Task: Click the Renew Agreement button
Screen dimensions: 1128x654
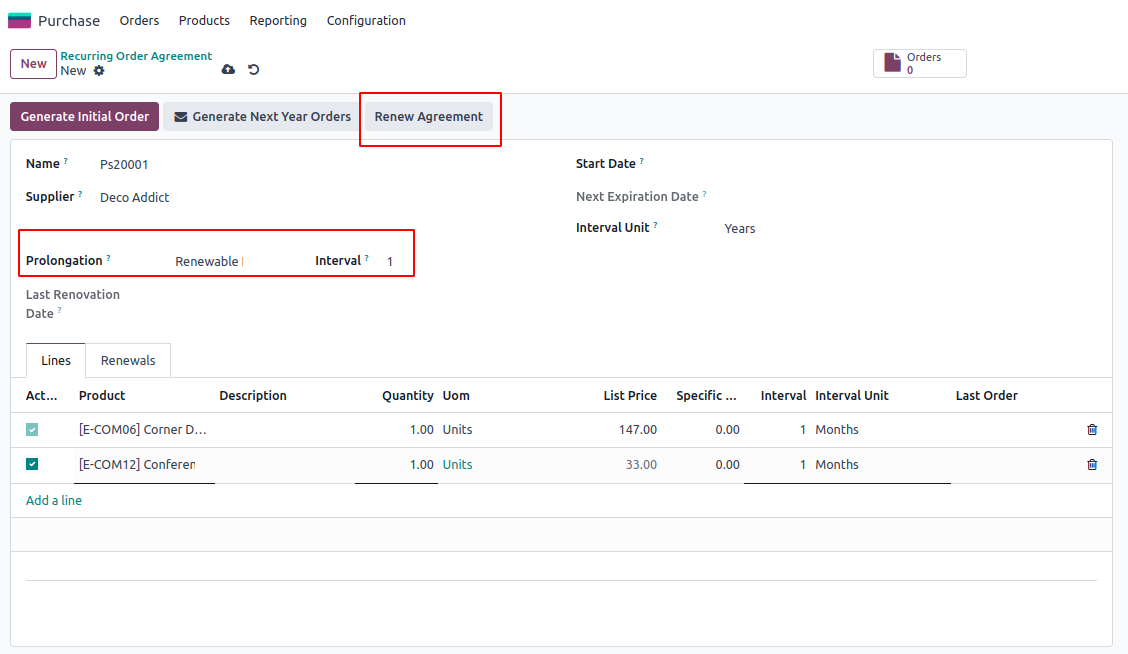Action: 428,117
